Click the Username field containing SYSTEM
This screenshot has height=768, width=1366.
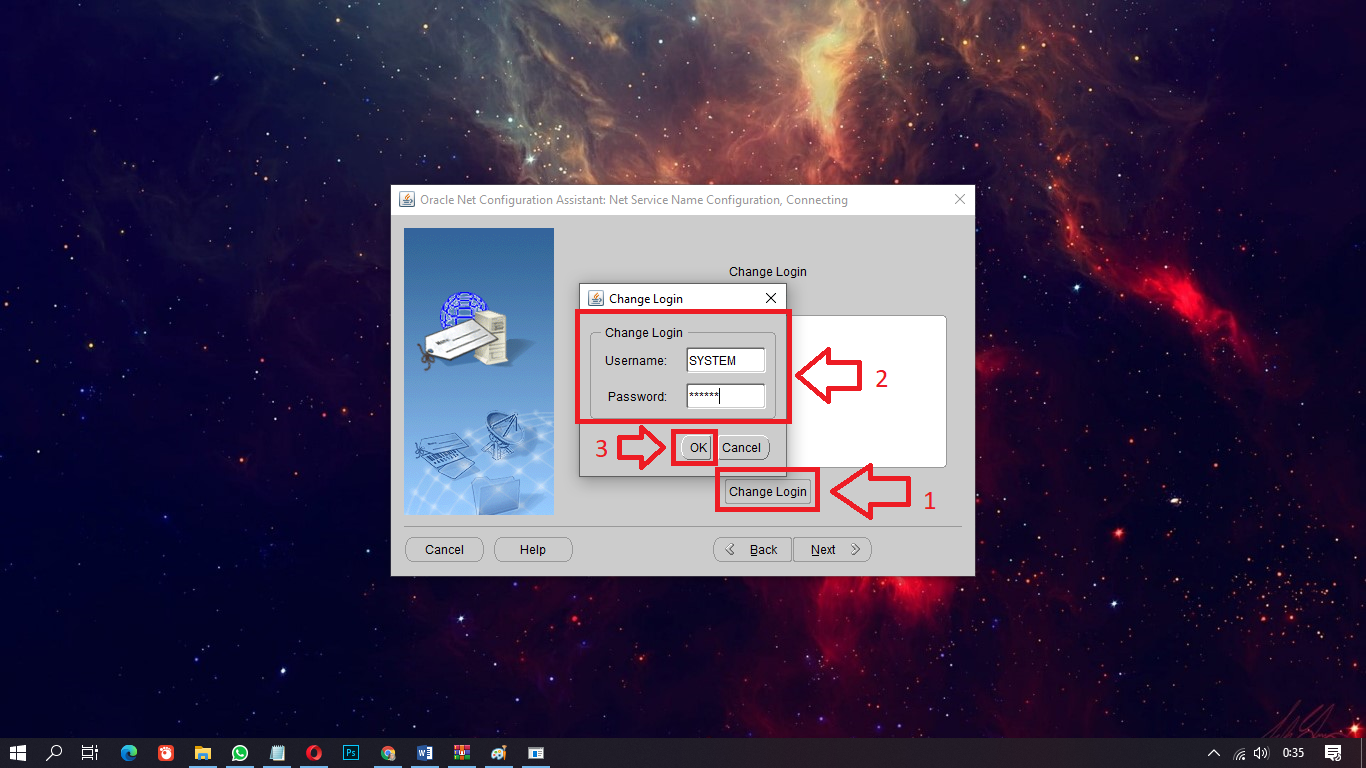(x=726, y=361)
